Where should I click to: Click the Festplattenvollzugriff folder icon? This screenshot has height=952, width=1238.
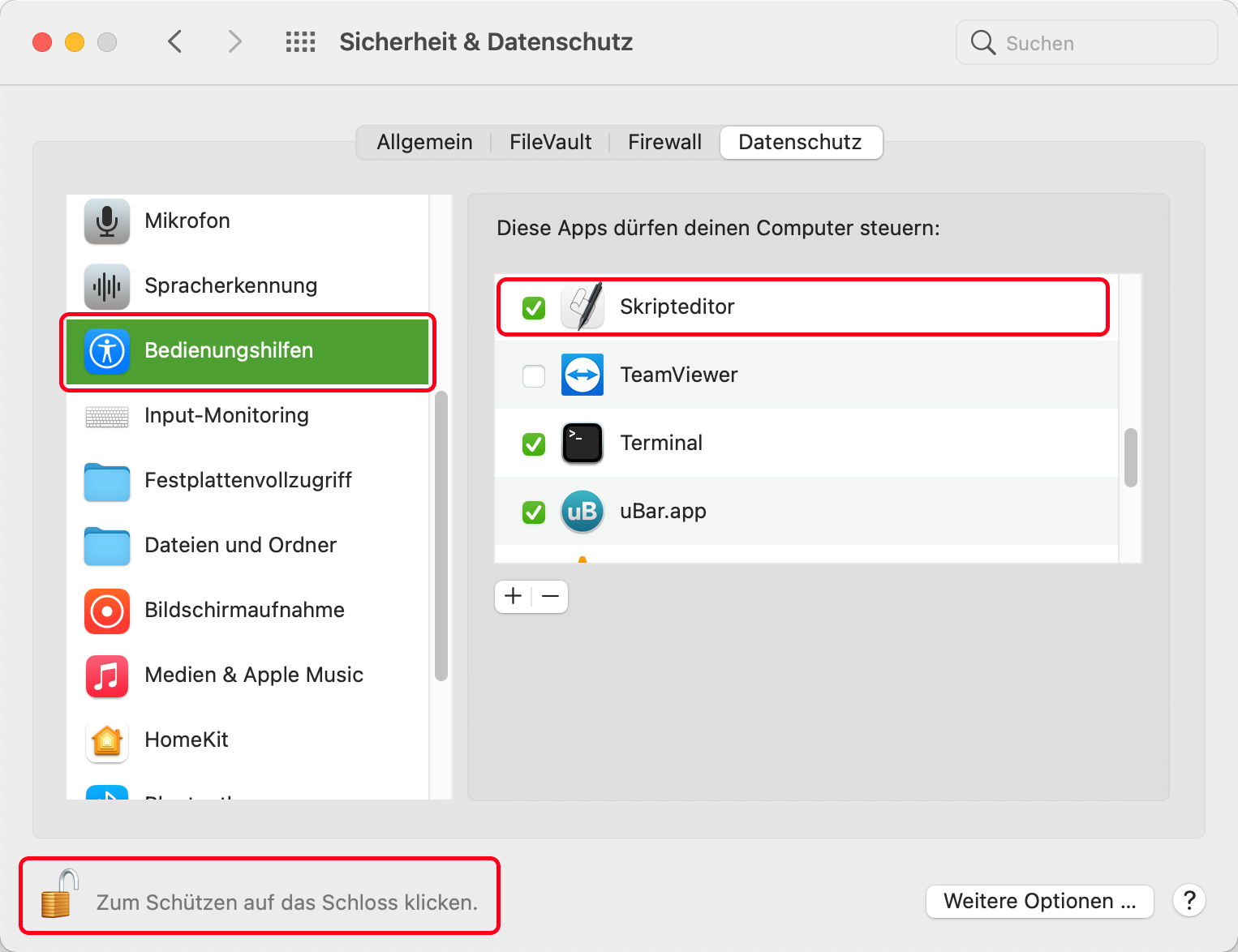[x=107, y=481]
